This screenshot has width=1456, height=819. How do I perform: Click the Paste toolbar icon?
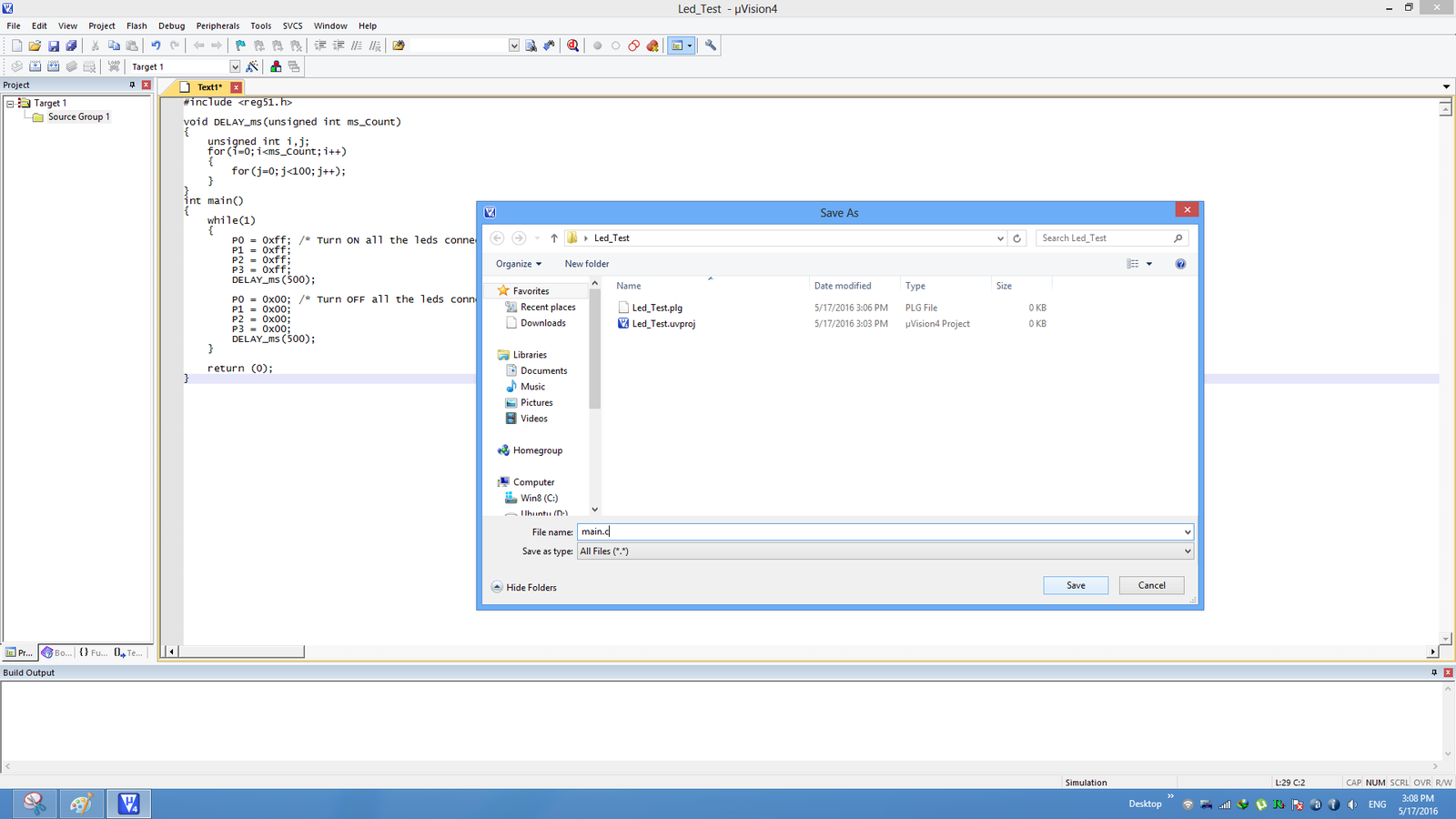[132, 45]
